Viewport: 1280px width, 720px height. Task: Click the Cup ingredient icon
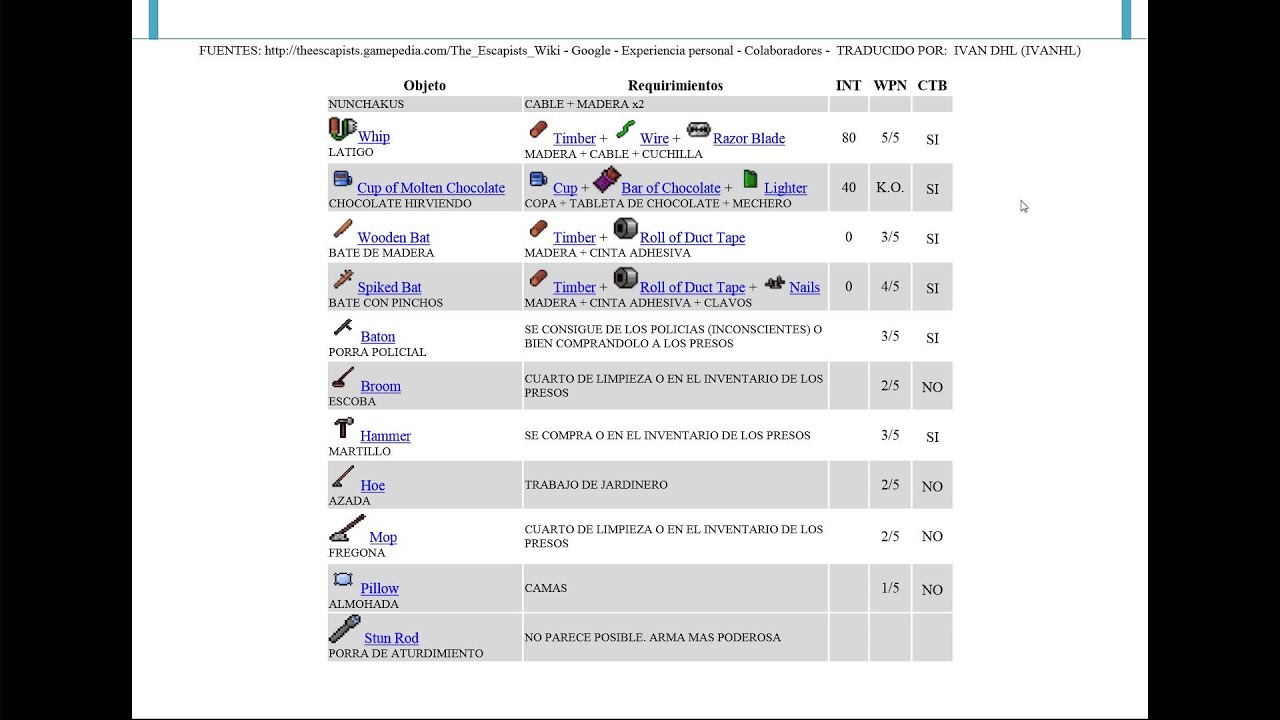coord(538,180)
